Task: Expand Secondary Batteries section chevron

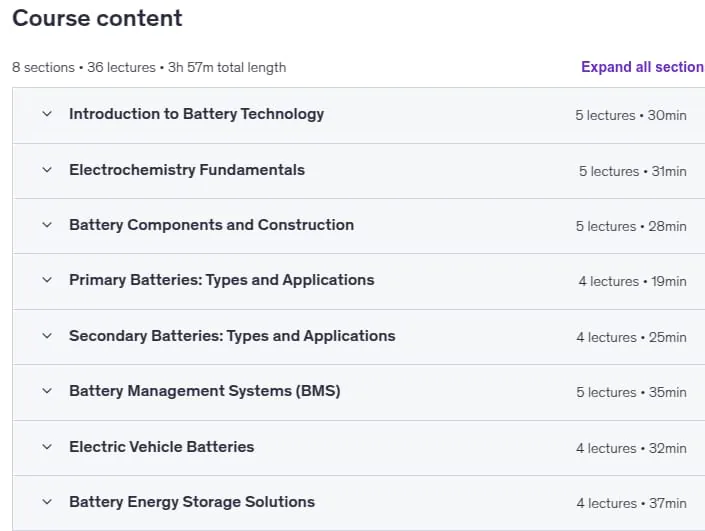Action: [47, 335]
